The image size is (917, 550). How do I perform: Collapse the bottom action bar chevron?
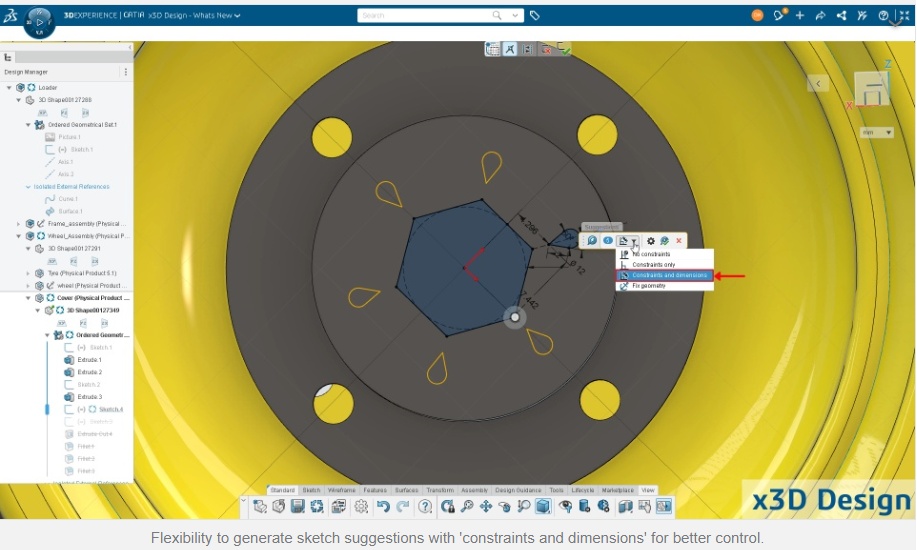244,500
